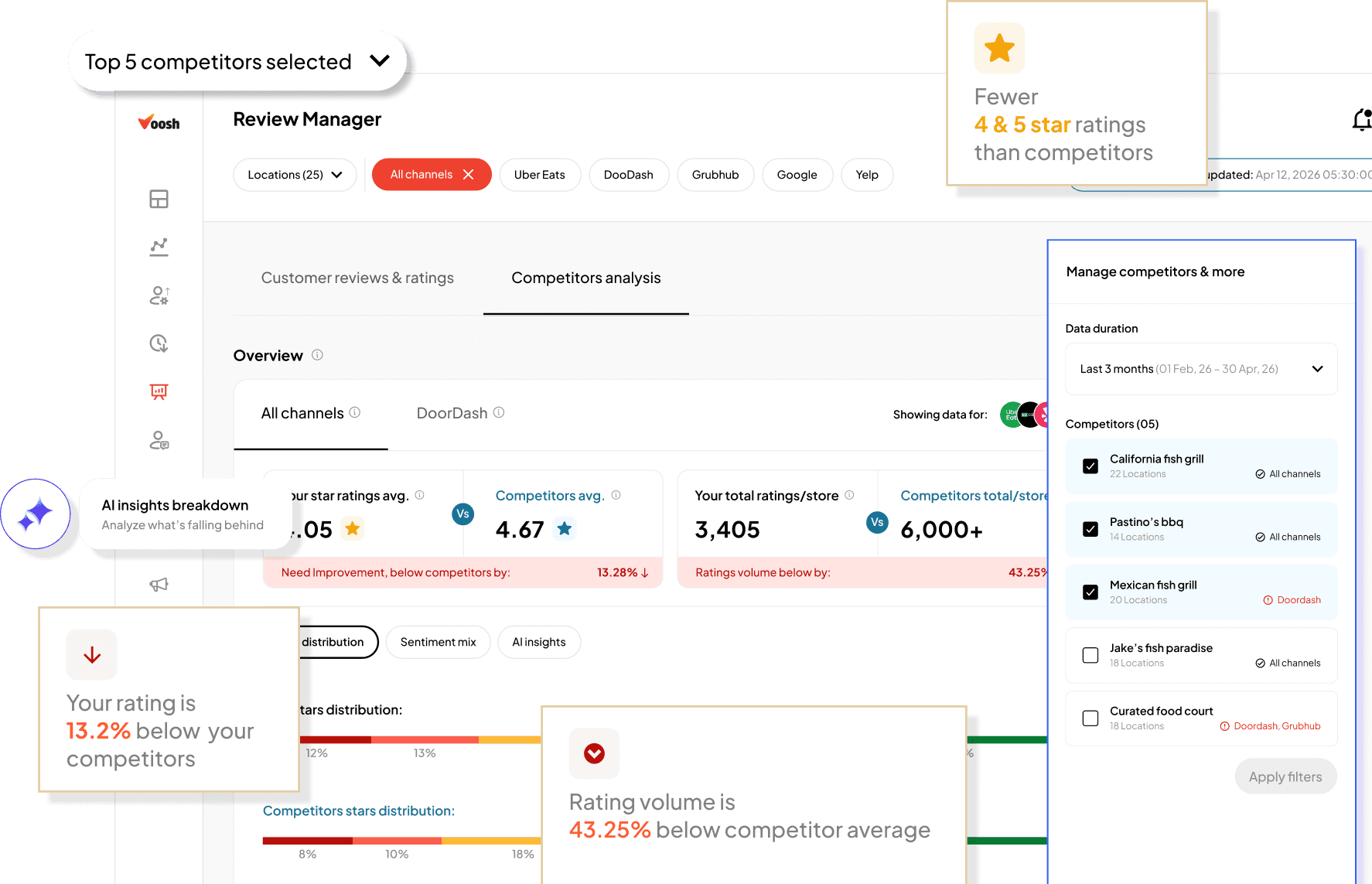Expand Top 5 competitors selected dropdown
This screenshot has width=1372, height=884.
(x=237, y=61)
